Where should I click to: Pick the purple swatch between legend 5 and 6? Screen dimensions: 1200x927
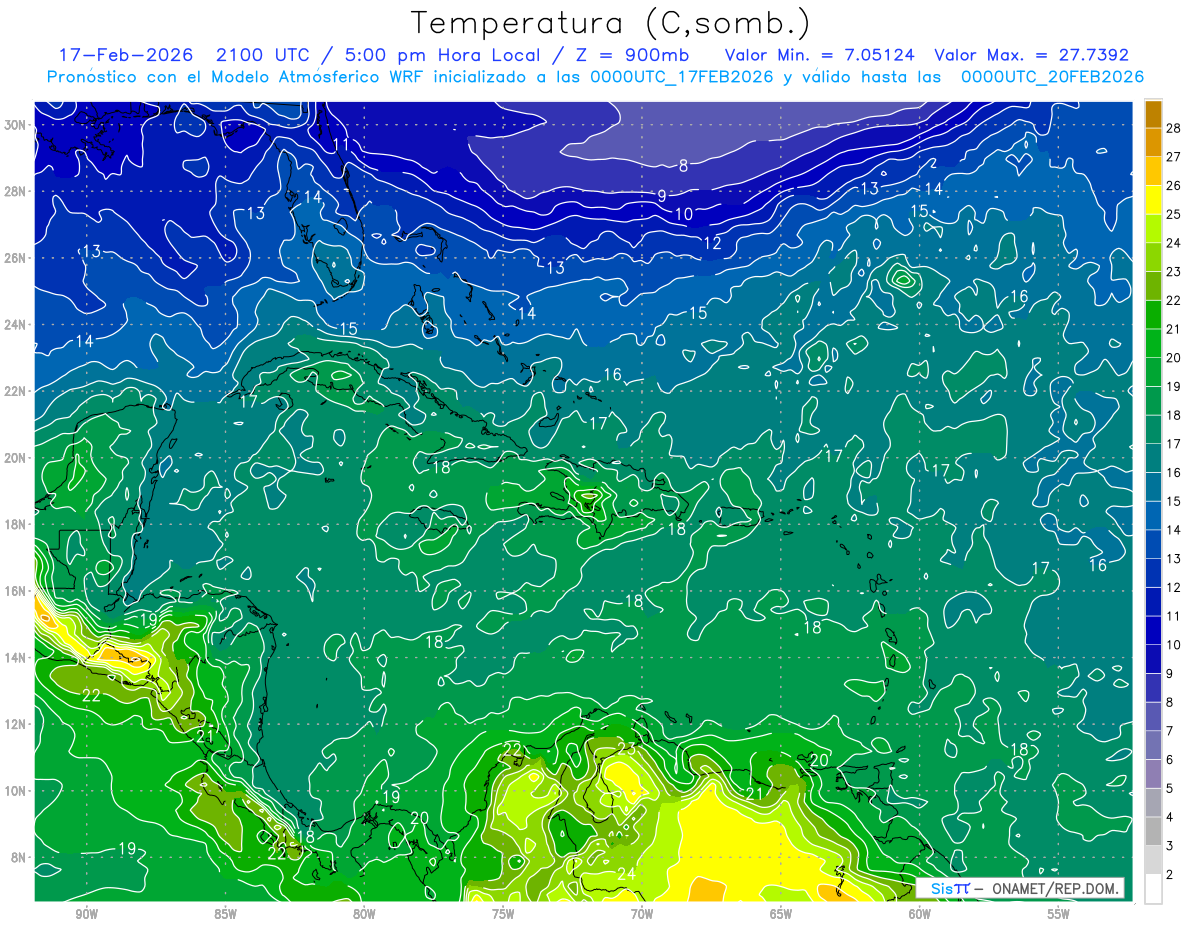click(x=1153, y=774)
